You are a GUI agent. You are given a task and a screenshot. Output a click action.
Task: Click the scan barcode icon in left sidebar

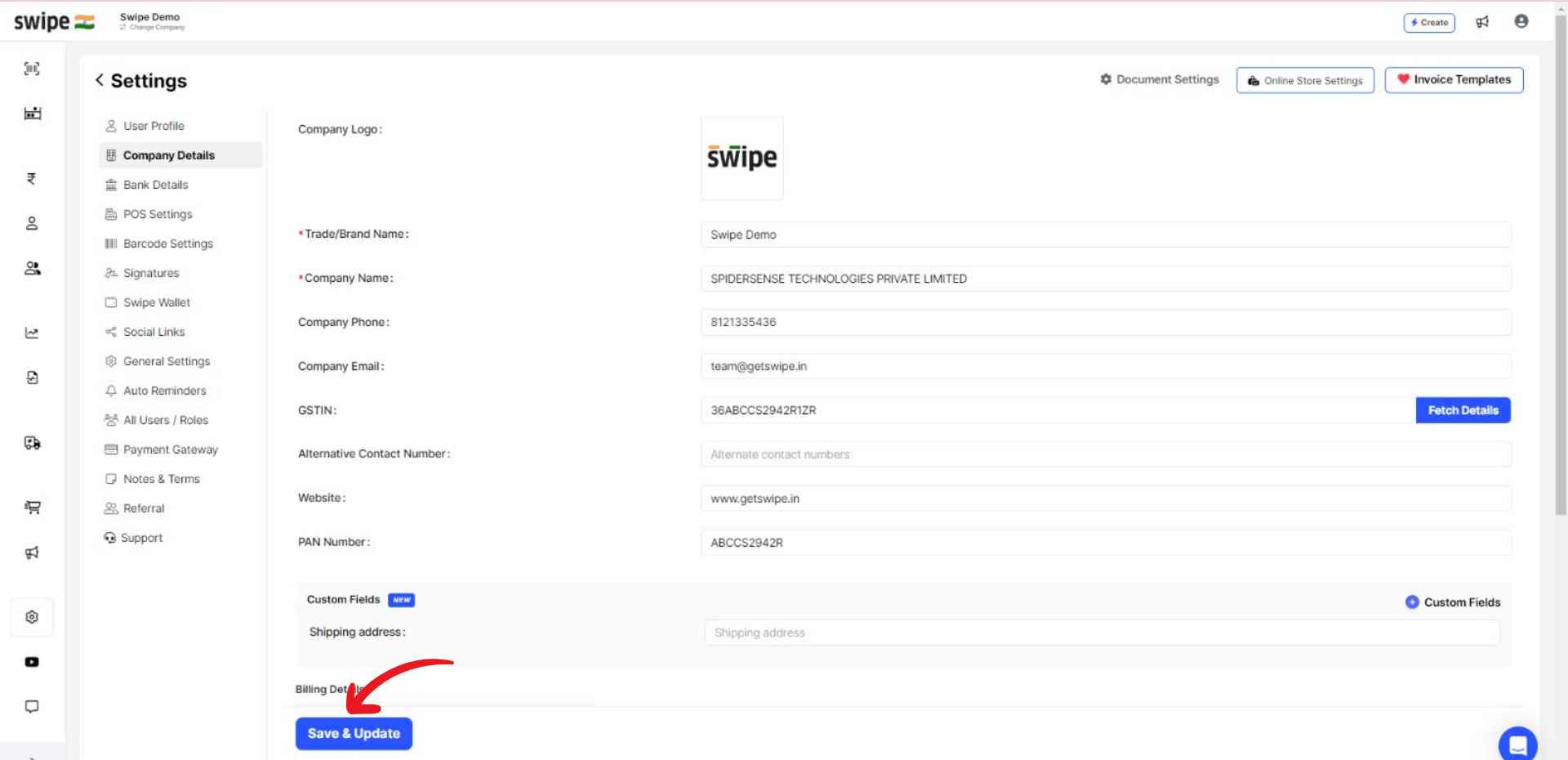[32, 69]
